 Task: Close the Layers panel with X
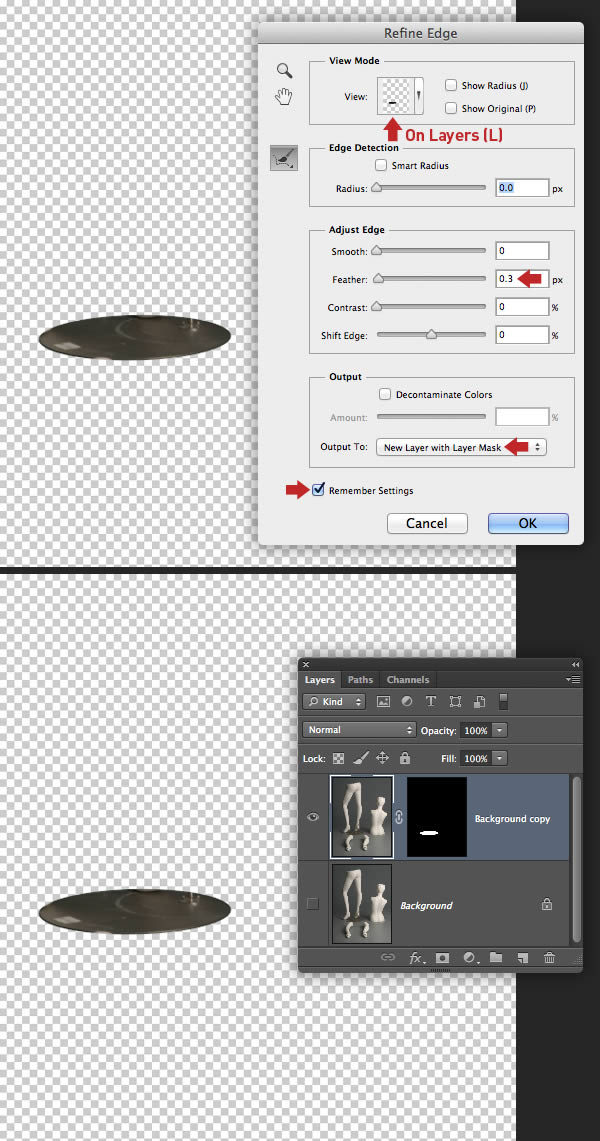coord(306,664)
